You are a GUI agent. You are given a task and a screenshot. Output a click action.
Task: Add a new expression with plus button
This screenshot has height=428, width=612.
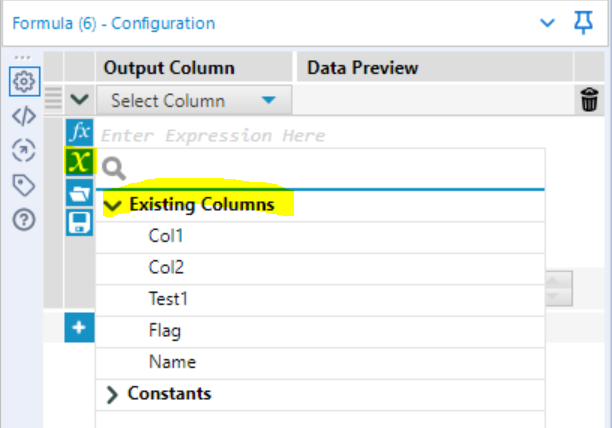tap(79, 327)
